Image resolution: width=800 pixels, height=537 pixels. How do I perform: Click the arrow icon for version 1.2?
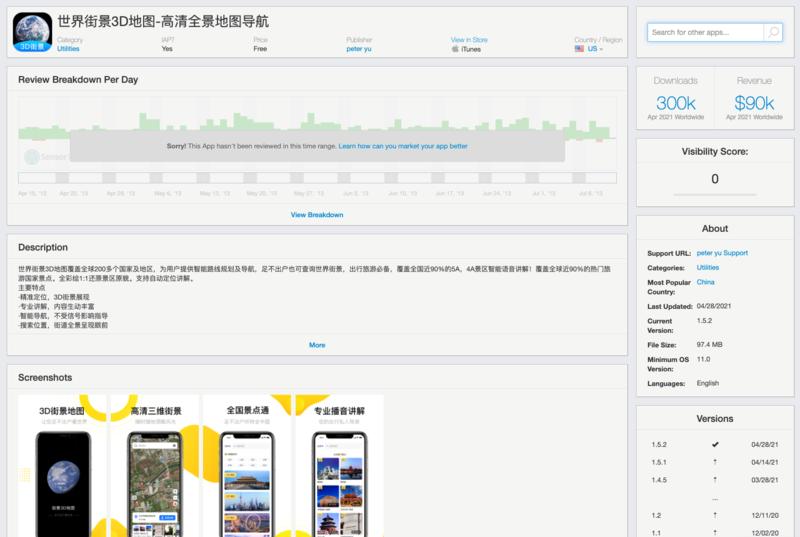tap(714, 514)
